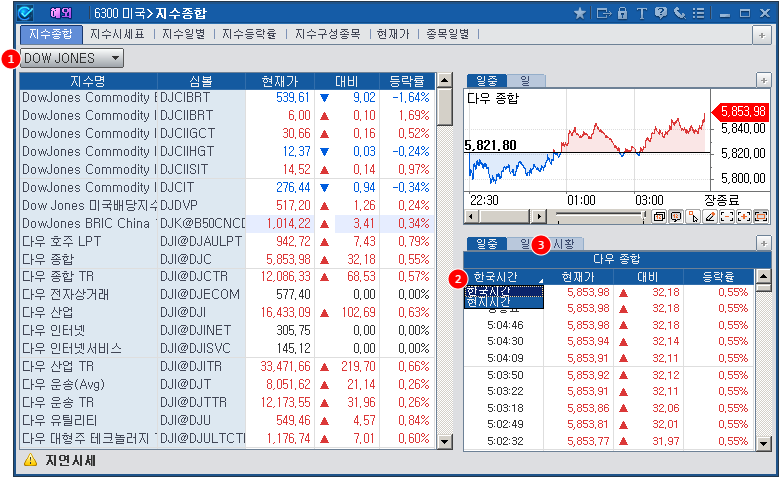Switch chart to the 일 tab
This screenshot has width=780, height=478.
[525, 81]
